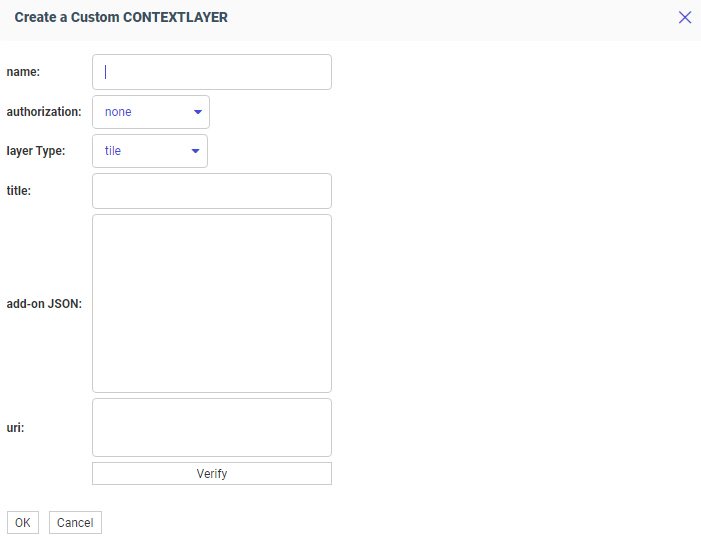This screenshot has height=543, width=701.
Task: Open the layer Type combo box showing tile
Action: [149, 151]
